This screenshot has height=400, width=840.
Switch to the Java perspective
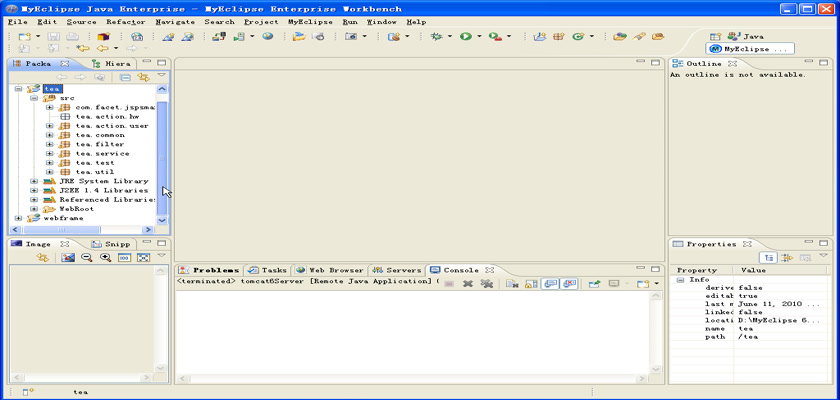pyautogui.click(x=746, y=36)
